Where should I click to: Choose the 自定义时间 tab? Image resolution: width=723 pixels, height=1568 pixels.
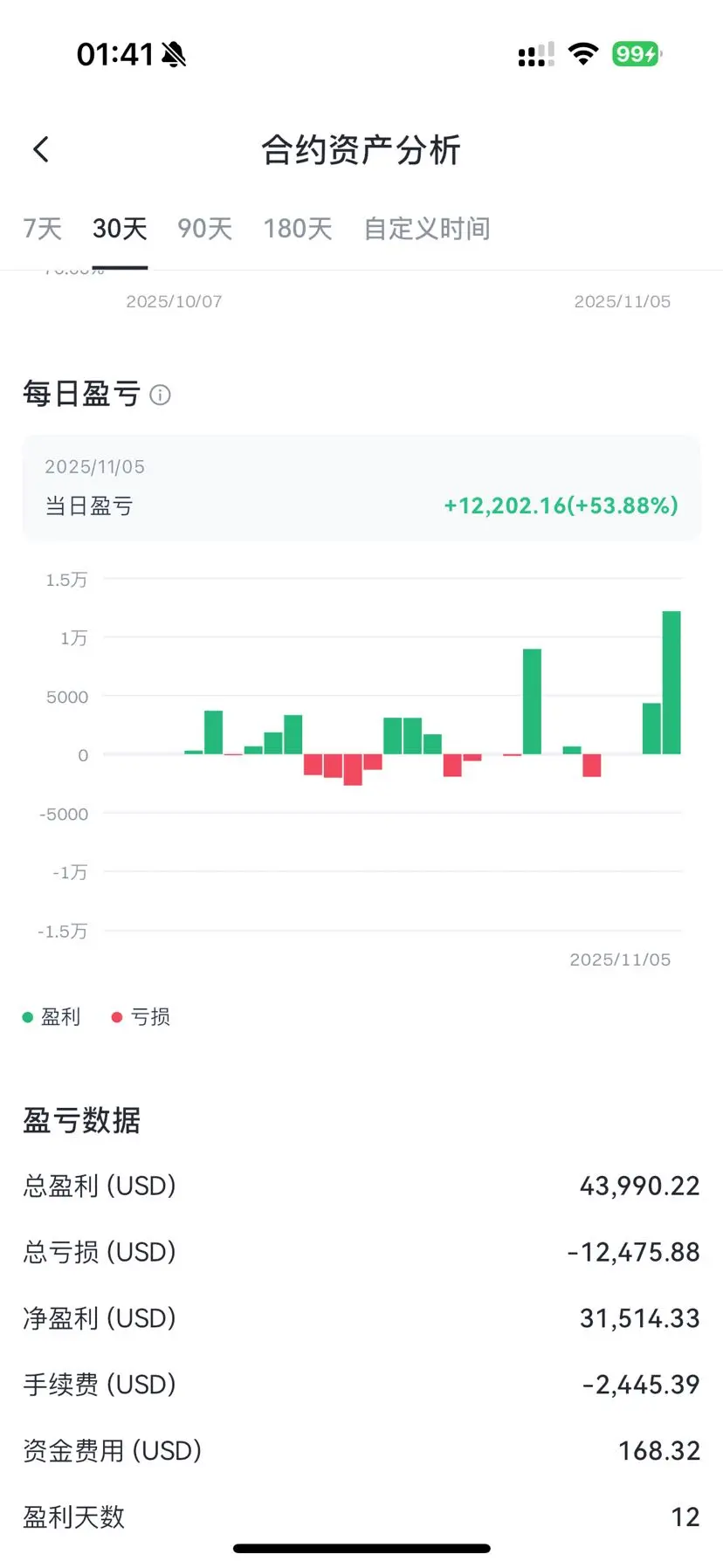pos(427,229)
